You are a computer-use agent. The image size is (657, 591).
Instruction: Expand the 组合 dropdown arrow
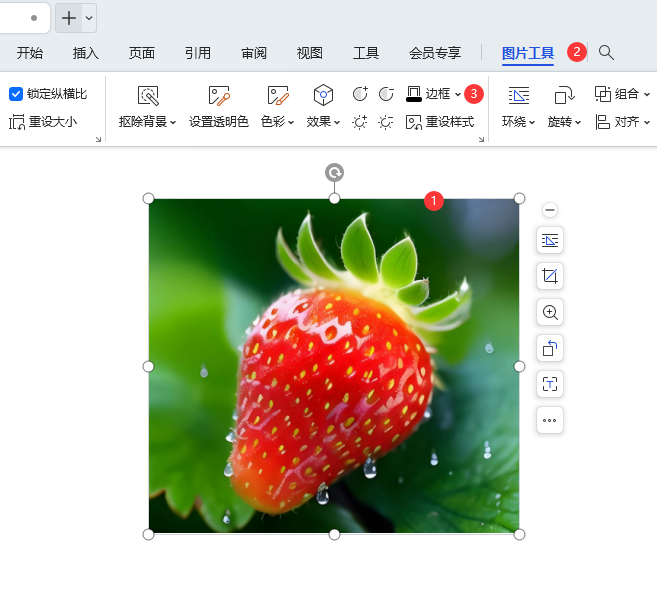(x=647, y=94)
